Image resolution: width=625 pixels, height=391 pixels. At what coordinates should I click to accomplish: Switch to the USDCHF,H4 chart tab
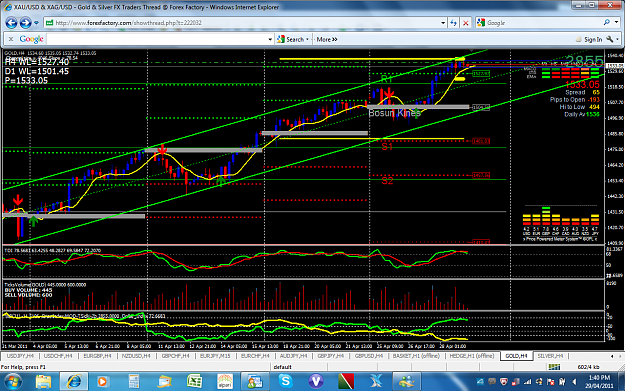[x=58, y=356]
